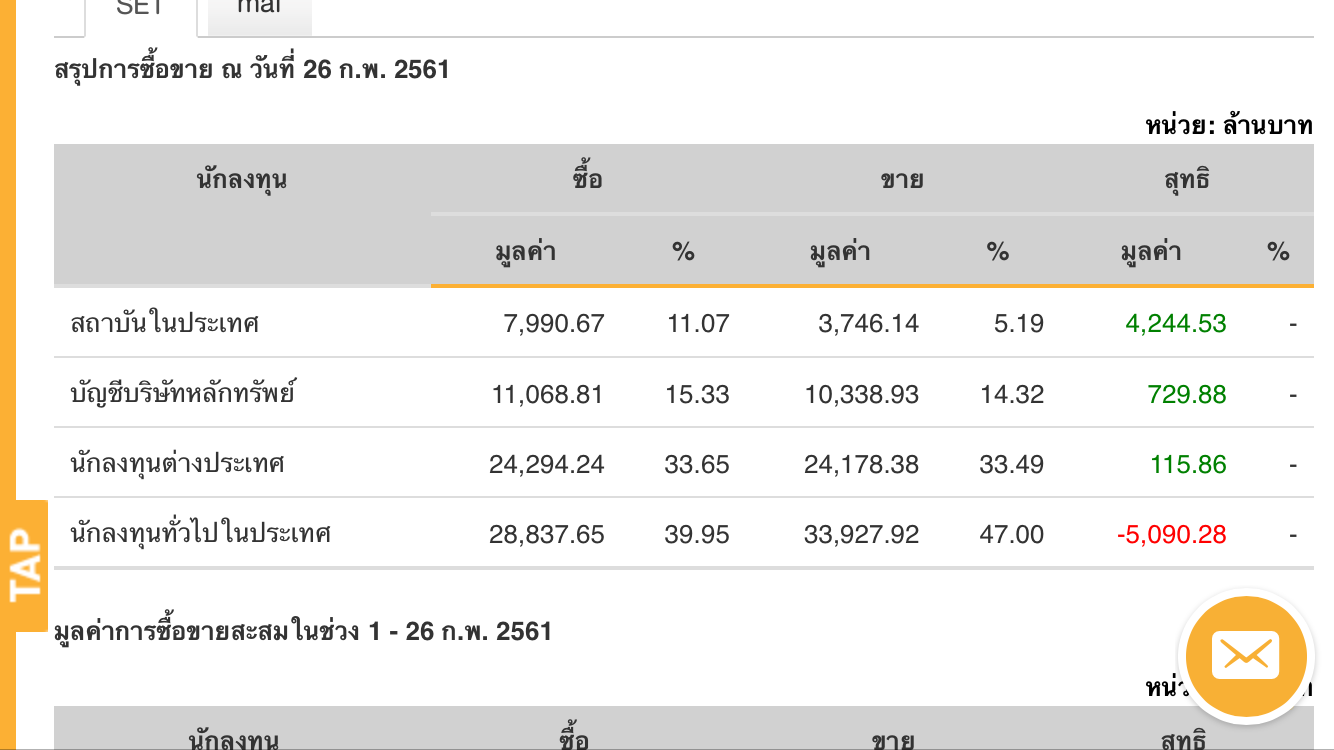Select the สถาบันในประเทศ row label
1334x750 pixels.
[x=165, y=323]
